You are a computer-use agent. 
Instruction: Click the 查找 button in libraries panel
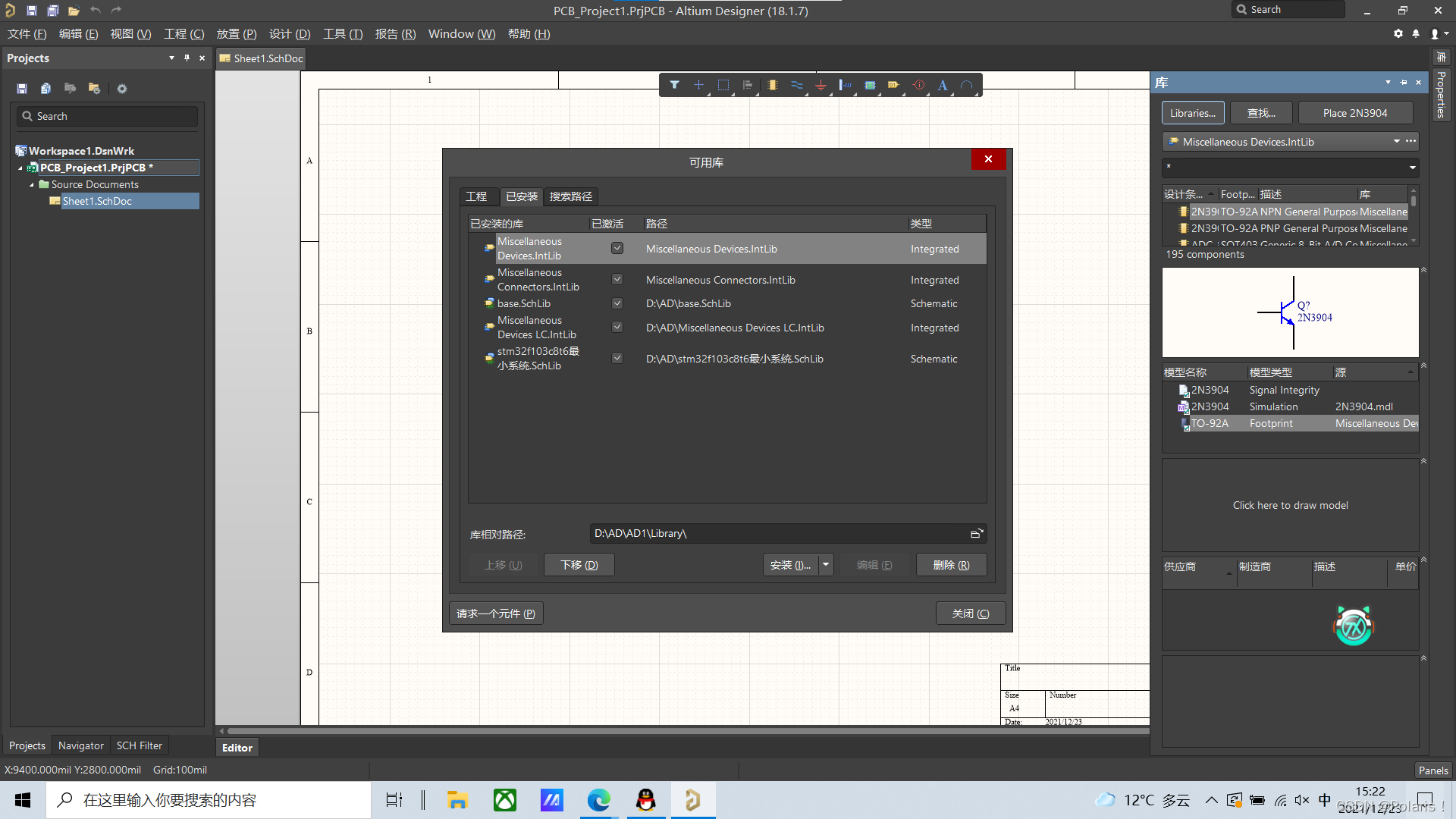tap(1259, 112)
